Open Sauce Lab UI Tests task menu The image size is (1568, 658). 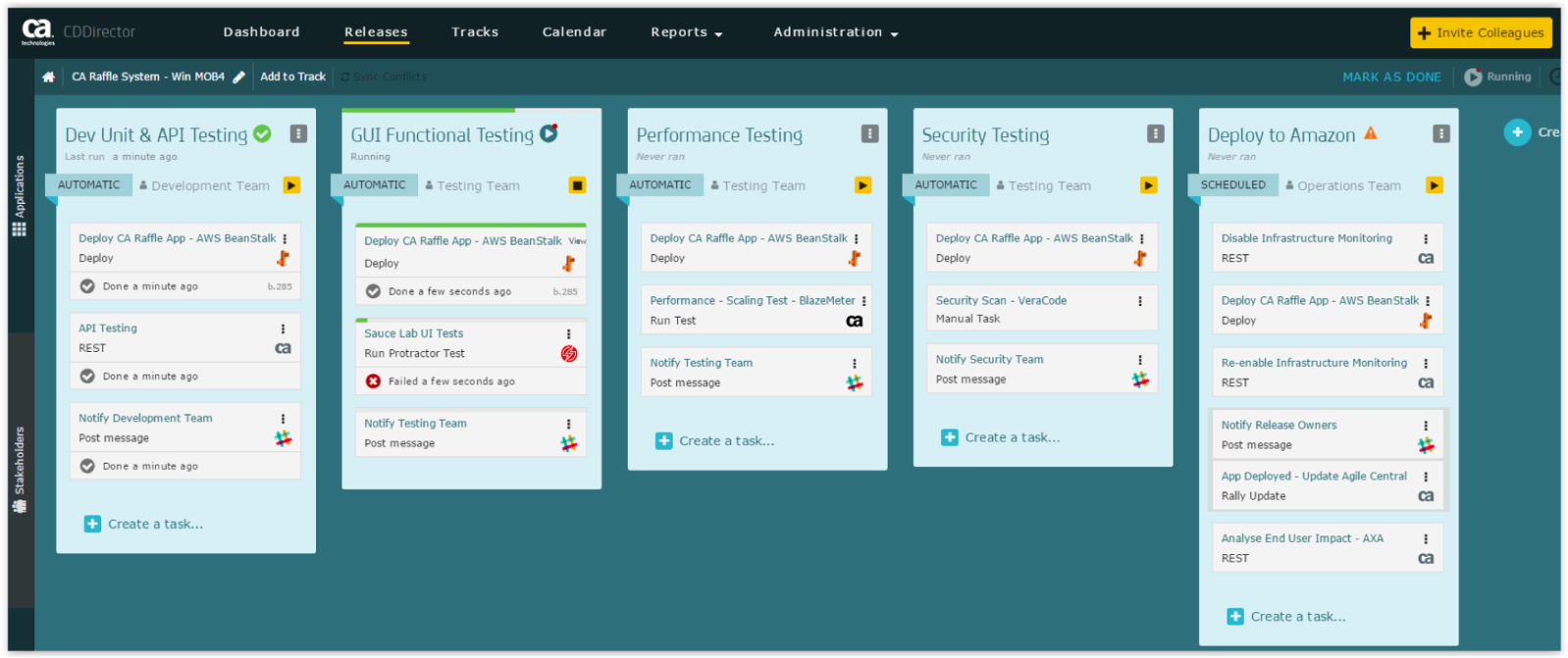coord(568,334)
